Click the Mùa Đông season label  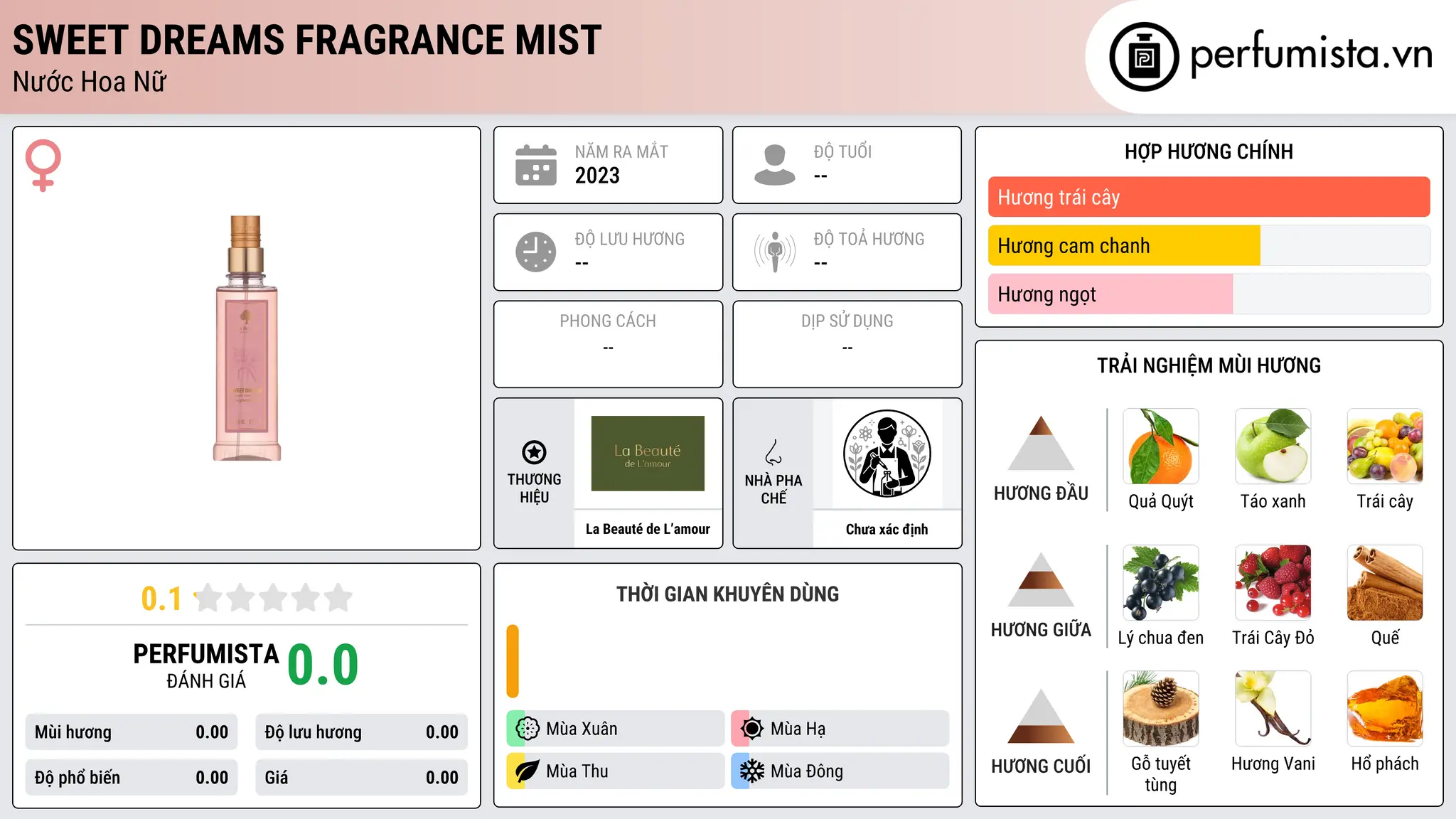(x=807, y=771)
